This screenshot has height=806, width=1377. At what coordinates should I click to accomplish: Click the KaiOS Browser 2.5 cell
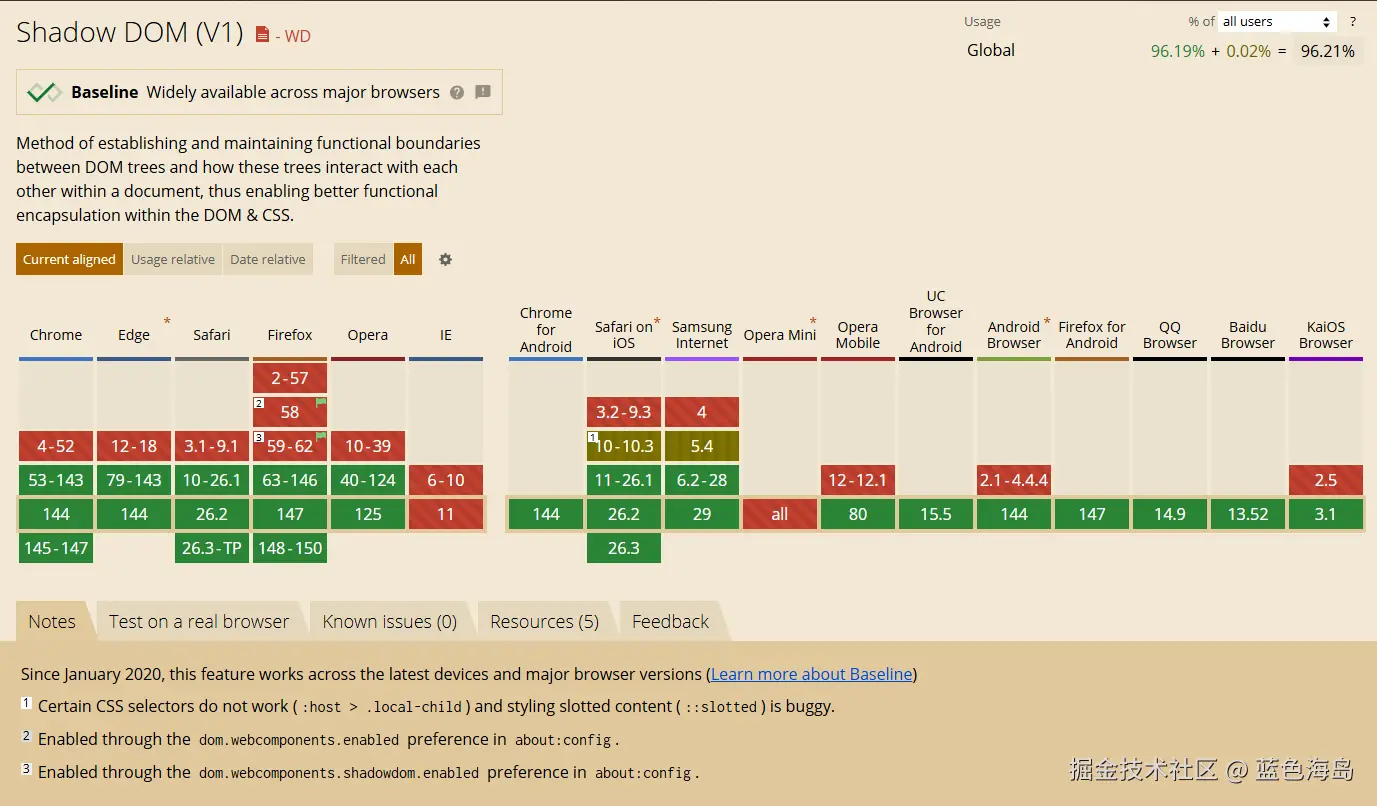click(x=1326, y=480)
